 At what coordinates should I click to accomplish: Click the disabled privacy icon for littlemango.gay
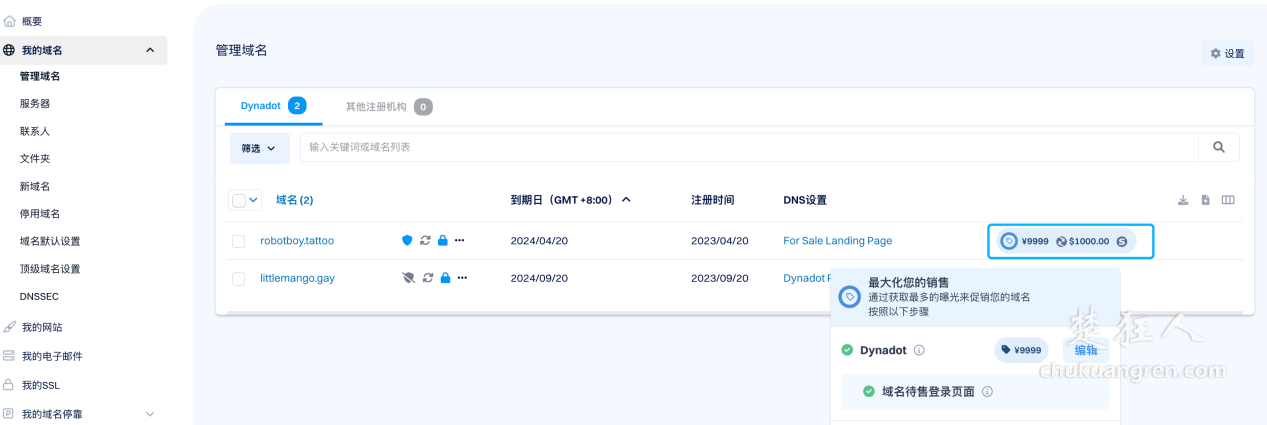point(407,278)
